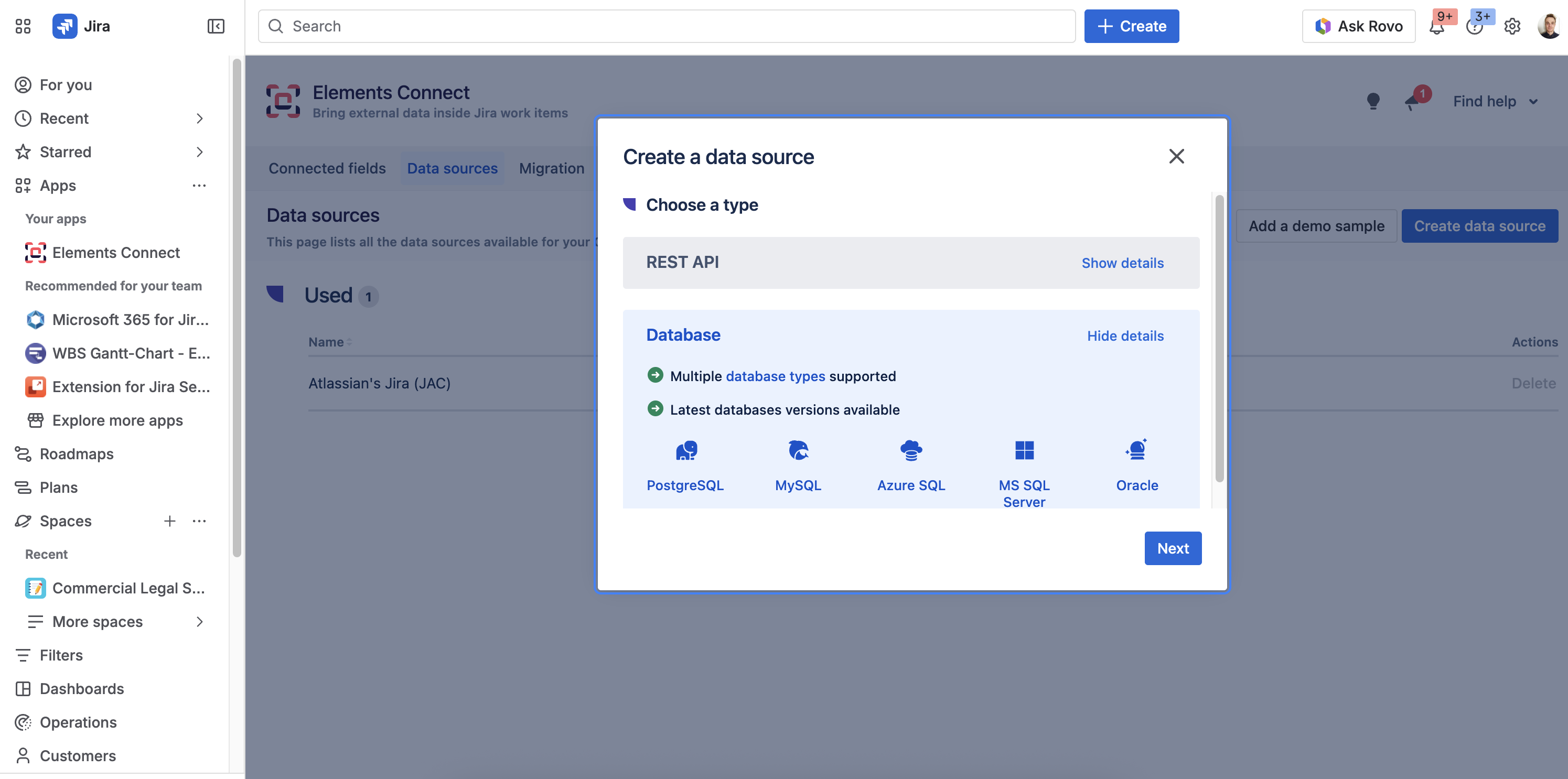Click the Next button
The width and height of the screenshot is (1568, 779).
1173,548
